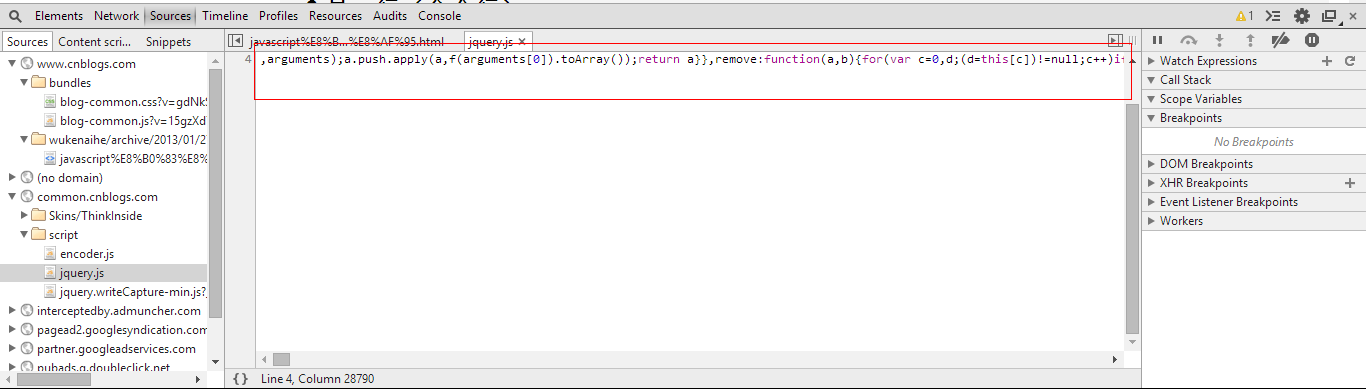
Task: Add a watch expression
Action: pos(1326,61)
